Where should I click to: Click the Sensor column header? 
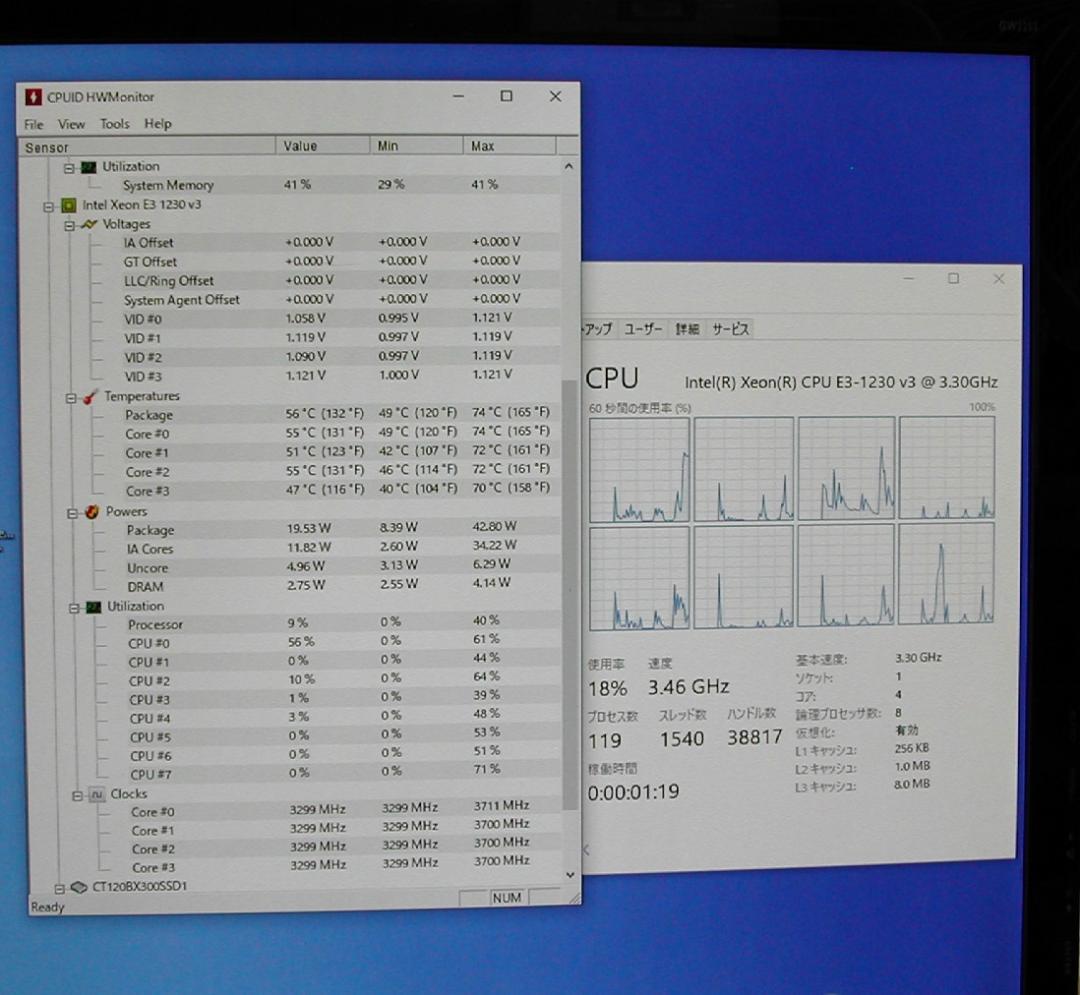[147, 147]
